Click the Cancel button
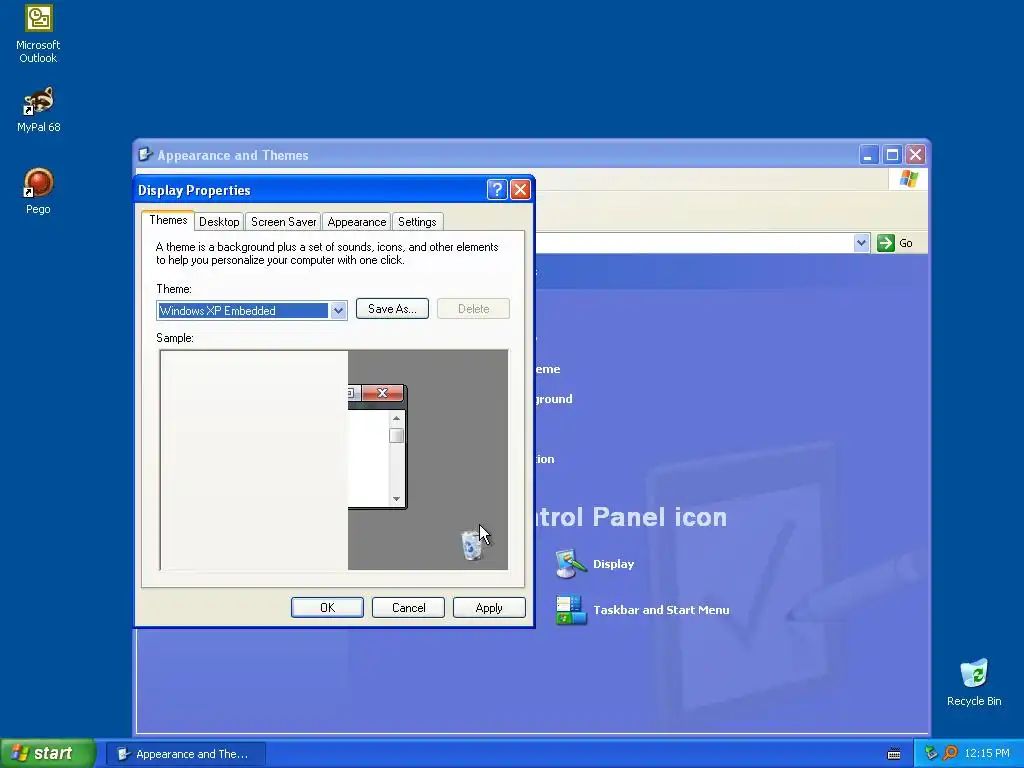Screen dimensions: 1024x768 [408, 607]
